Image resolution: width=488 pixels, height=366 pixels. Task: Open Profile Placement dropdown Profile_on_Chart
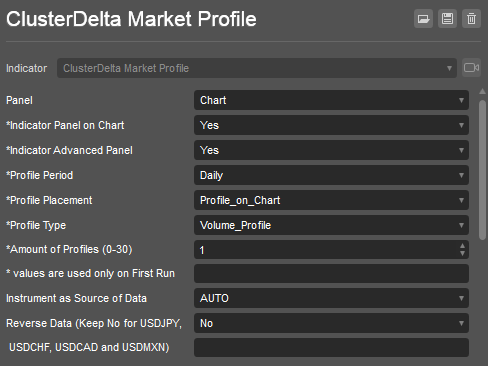331,200
